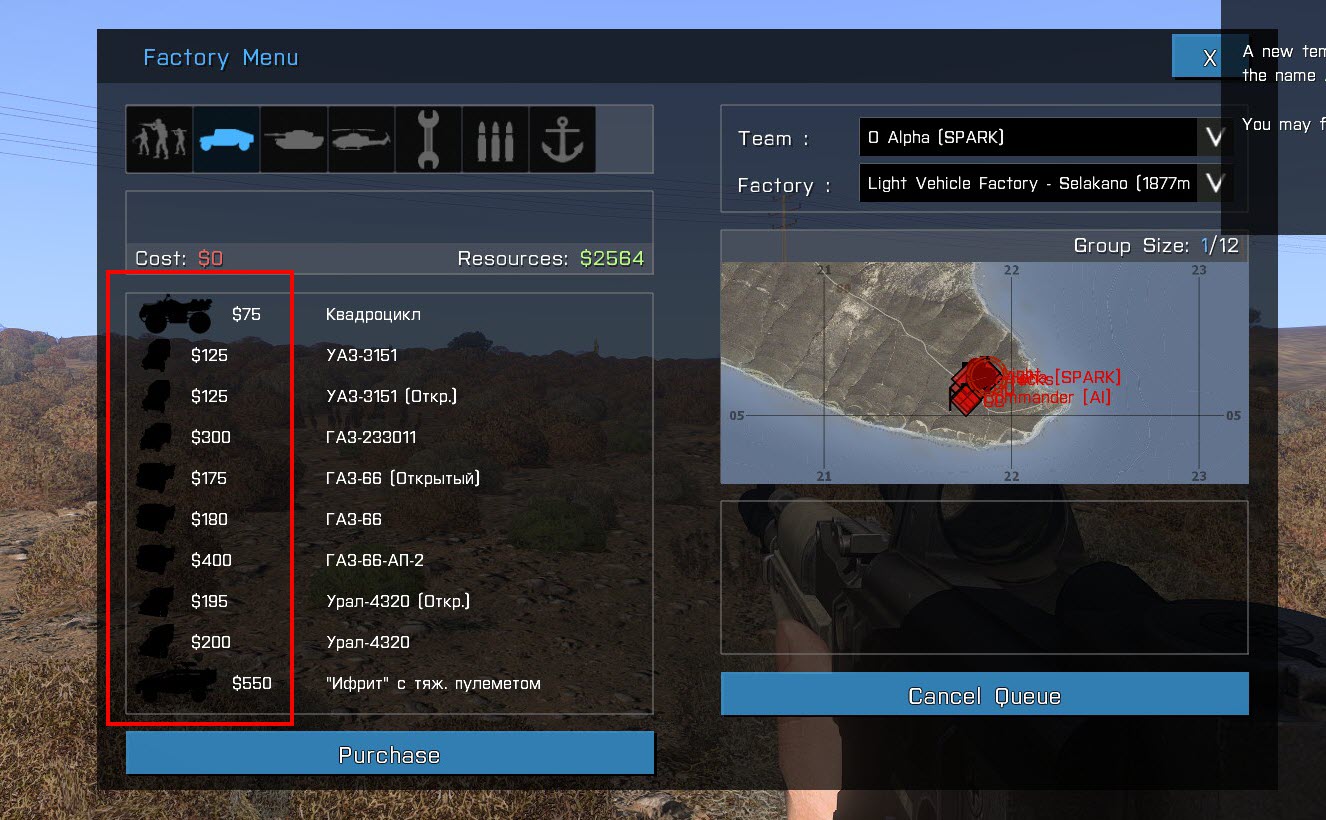Image resolution: width=1326 pixels, height=820 pixels.
Task: Expand the Factory dropdown arrow
Action: tap(1214, 183)
